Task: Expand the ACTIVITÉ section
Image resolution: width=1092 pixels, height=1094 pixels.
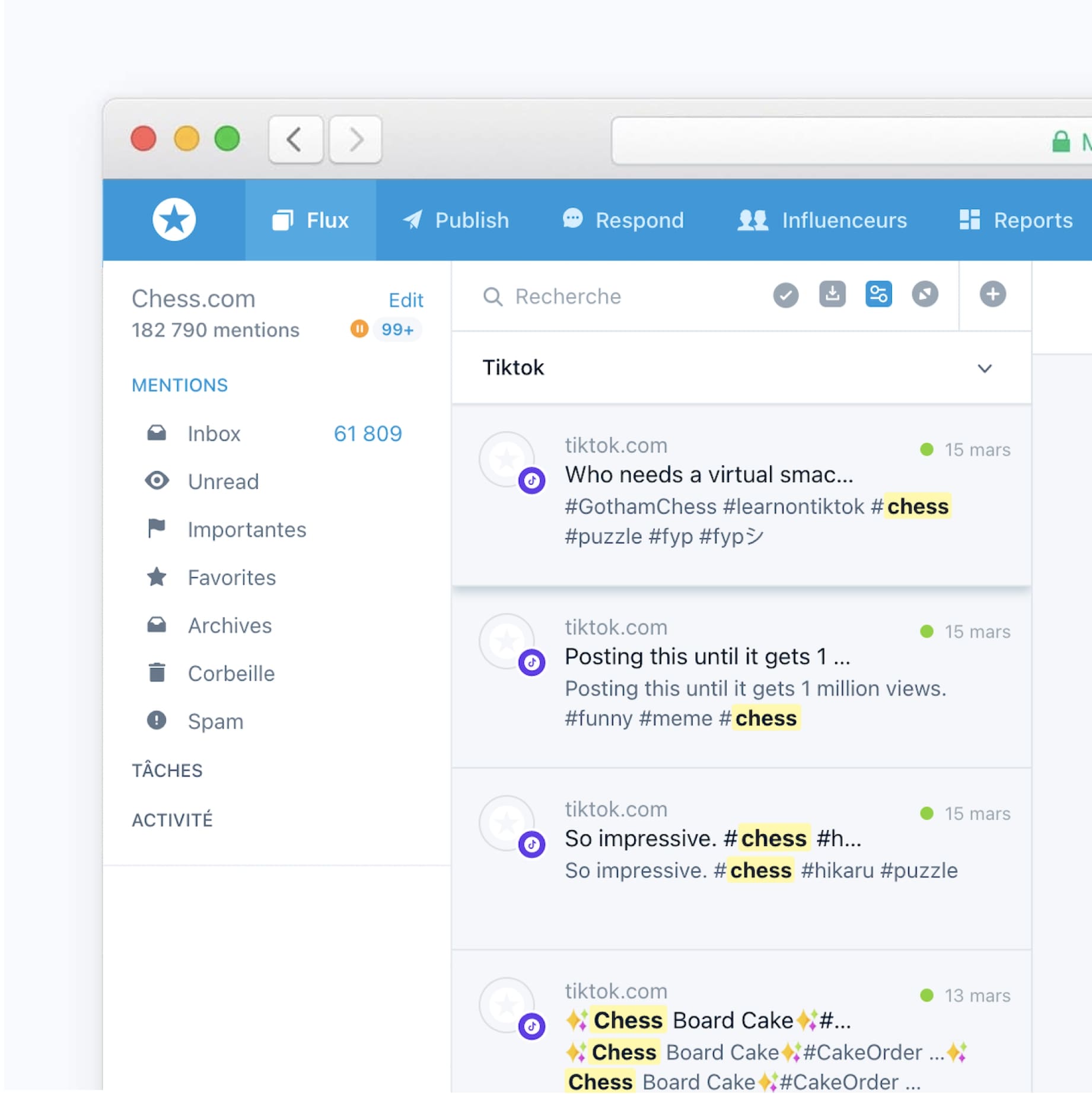Action: point(172,820)
